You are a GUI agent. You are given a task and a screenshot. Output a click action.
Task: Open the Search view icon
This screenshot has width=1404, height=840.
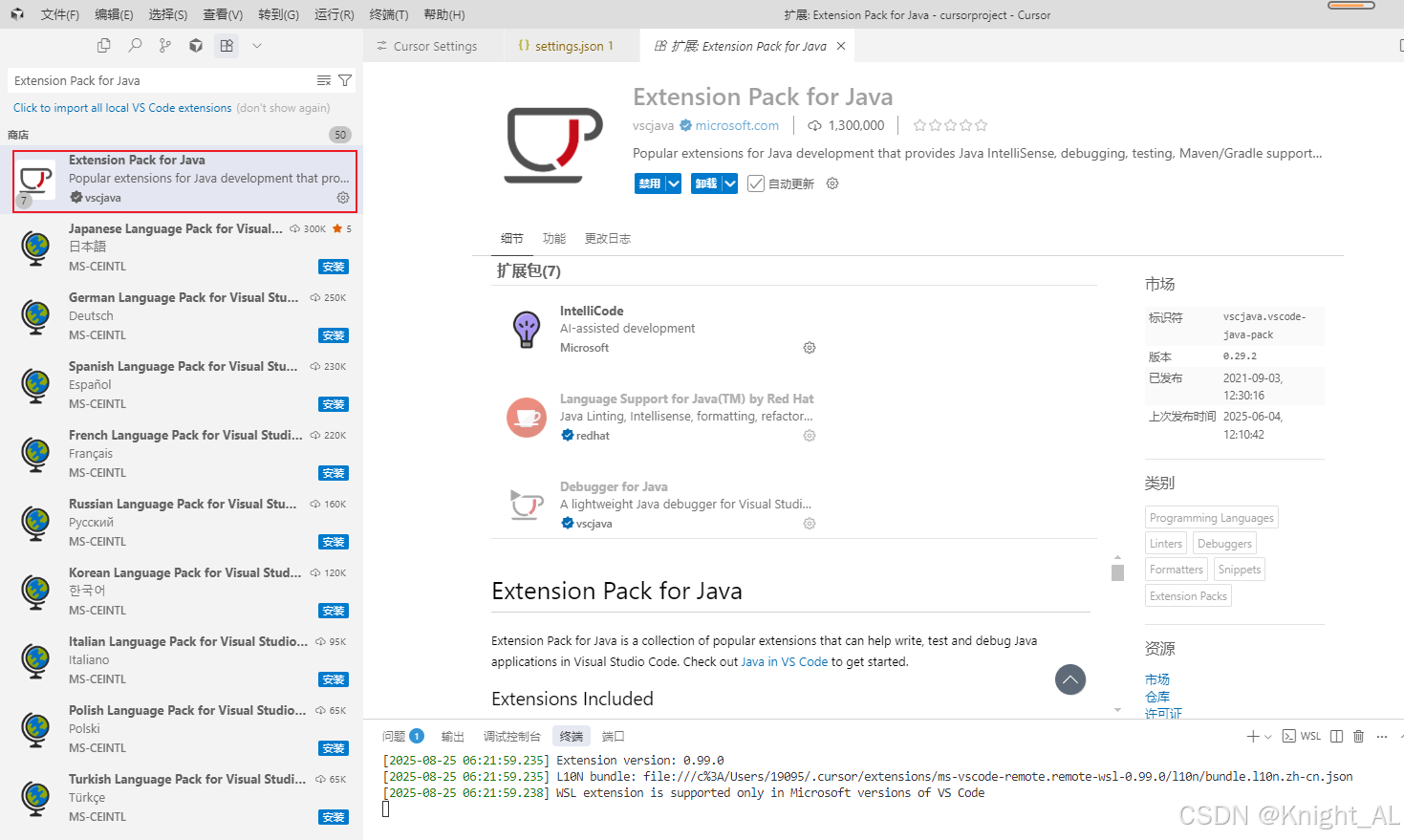(135, 45)
